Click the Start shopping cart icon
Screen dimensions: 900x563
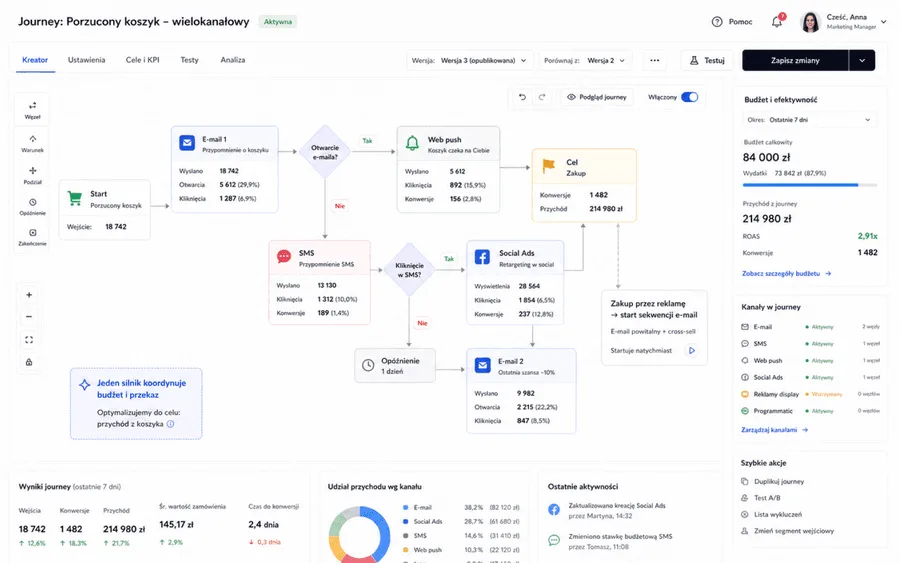(75, 198)
